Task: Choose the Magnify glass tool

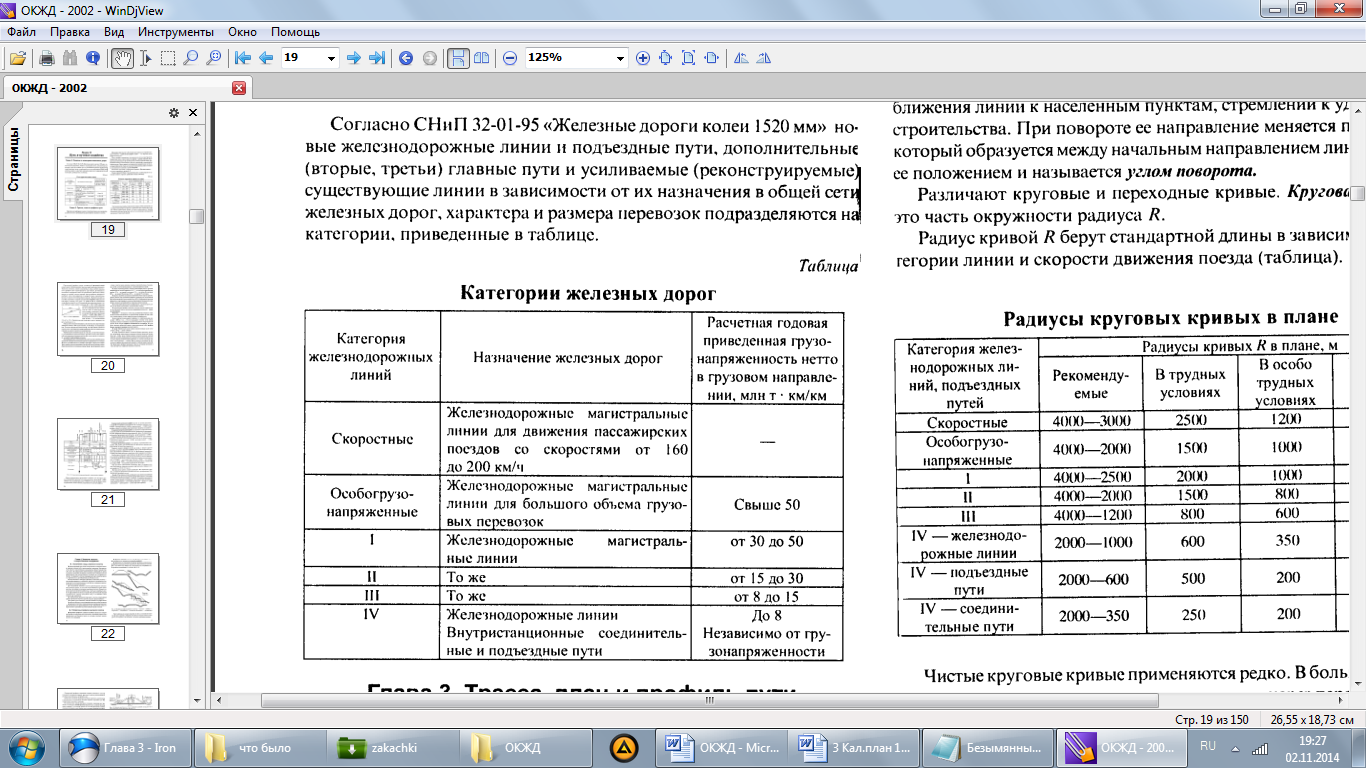Action: click(190, 58)
